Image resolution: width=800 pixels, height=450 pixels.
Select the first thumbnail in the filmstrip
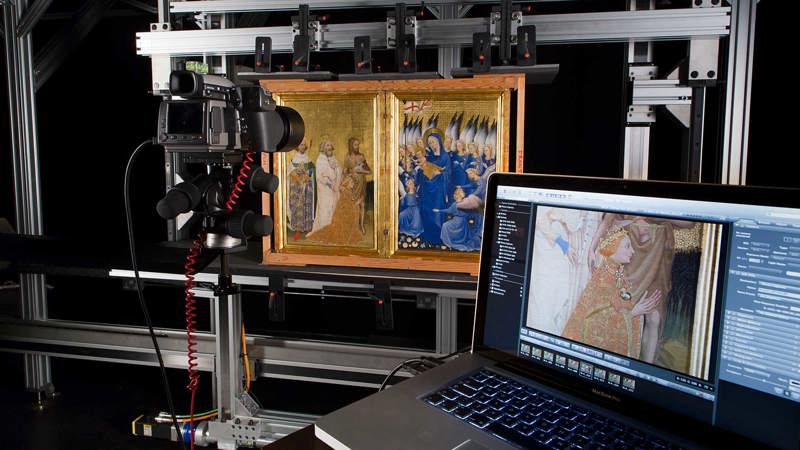[x=525, y=350]
